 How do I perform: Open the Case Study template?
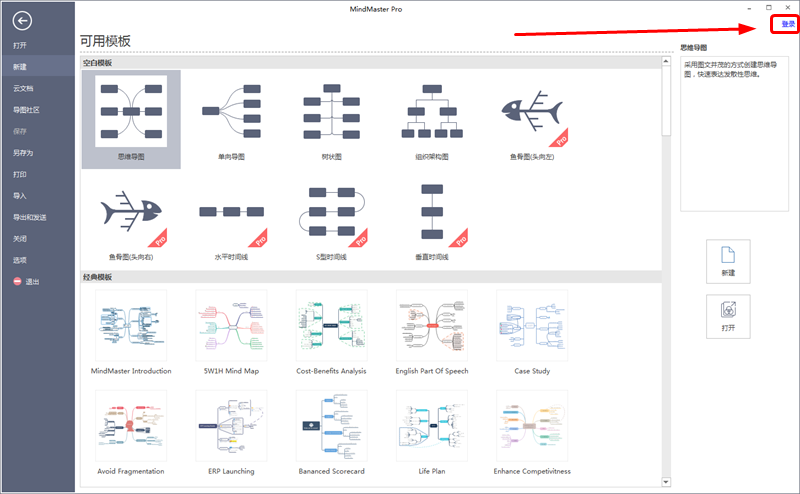pyautogui.click(x=532, y=332)
